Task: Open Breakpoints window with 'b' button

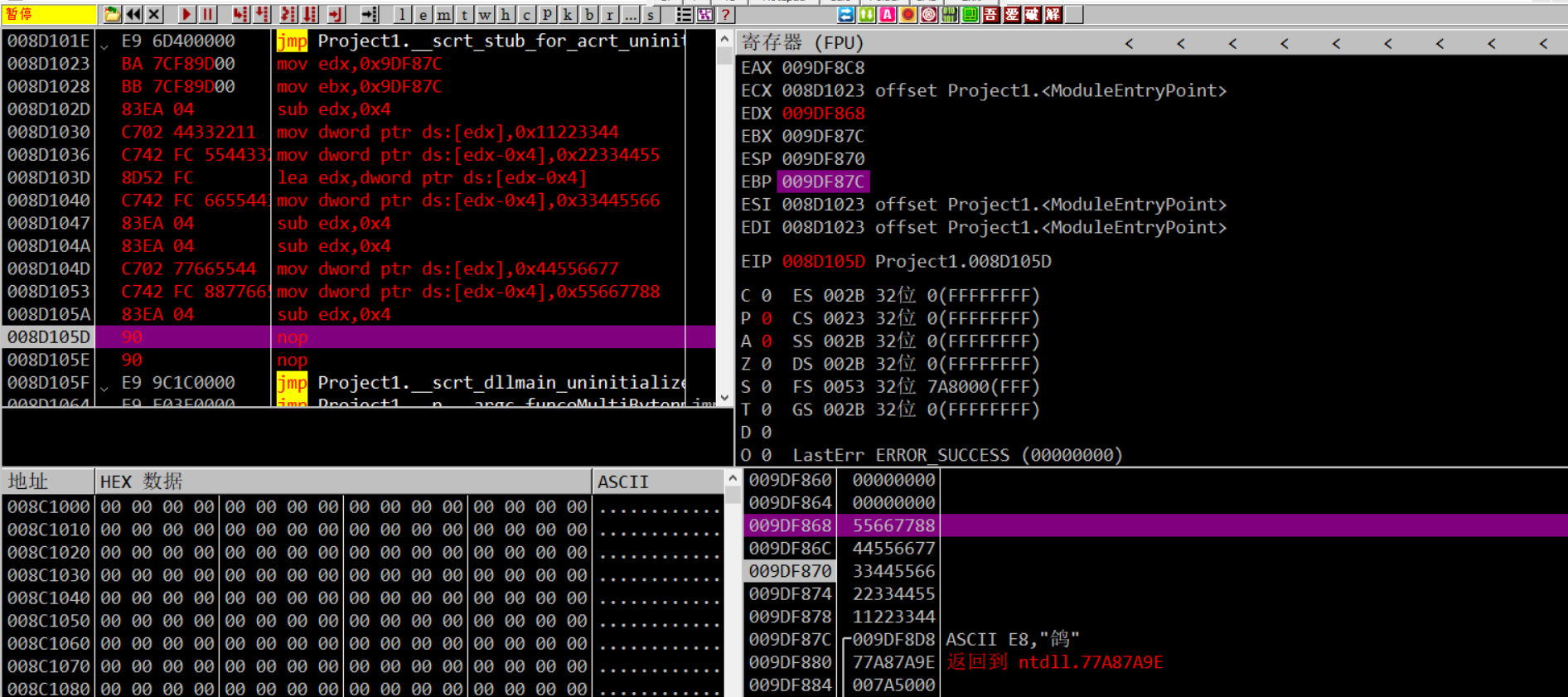Action: point(588,14)
